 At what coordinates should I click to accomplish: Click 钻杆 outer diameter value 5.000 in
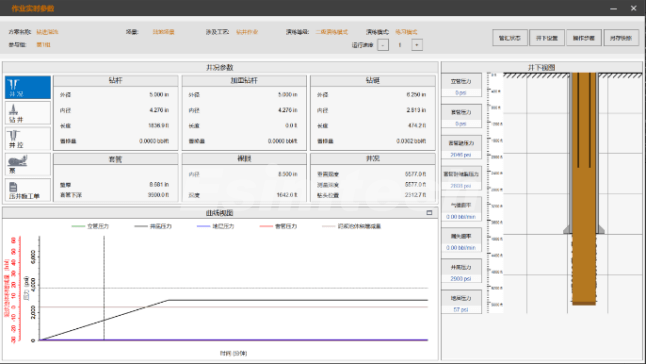point(159,95)
